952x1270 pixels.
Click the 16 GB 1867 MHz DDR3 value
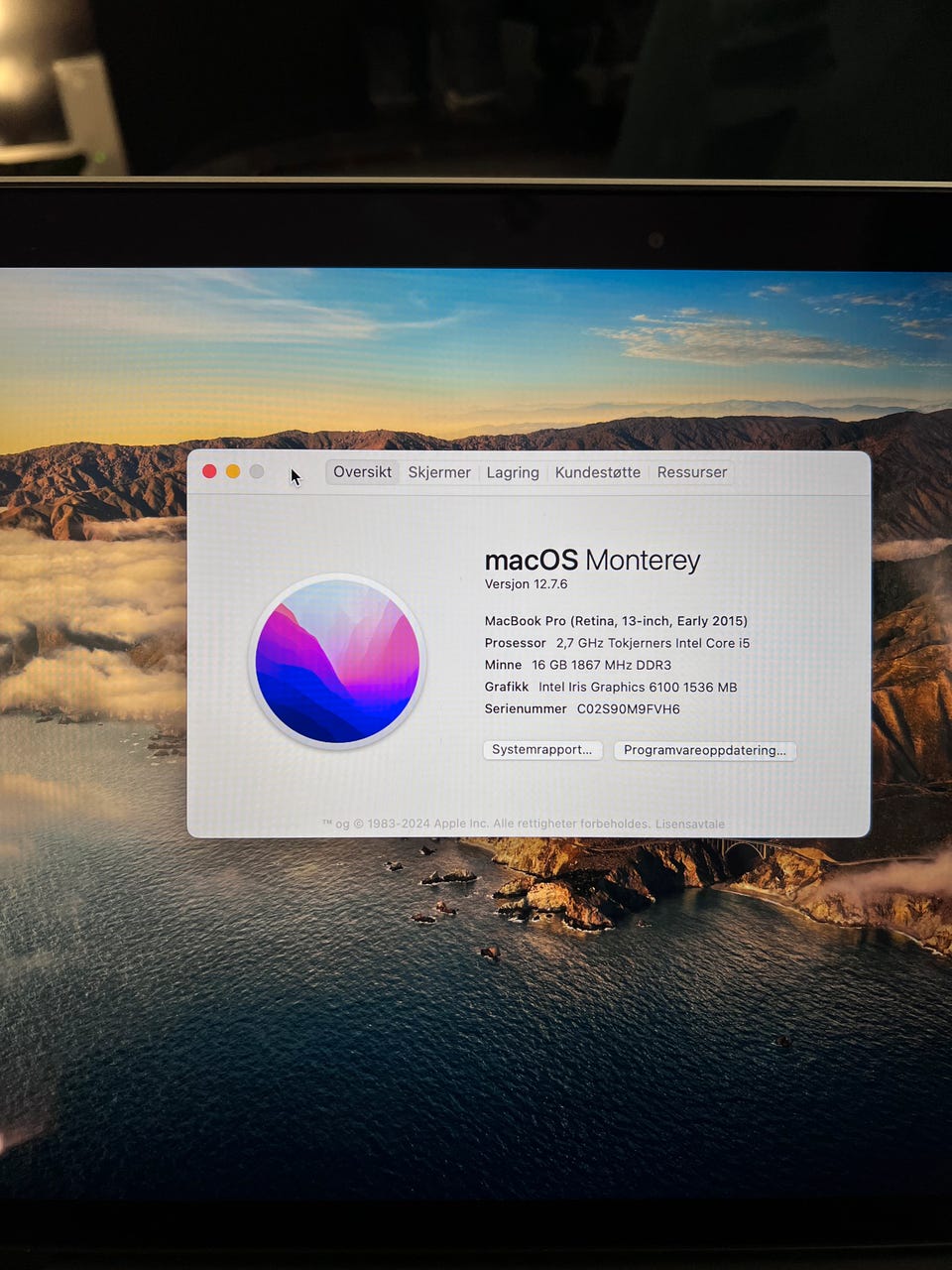pyautogui.click(x=601, y=665)
